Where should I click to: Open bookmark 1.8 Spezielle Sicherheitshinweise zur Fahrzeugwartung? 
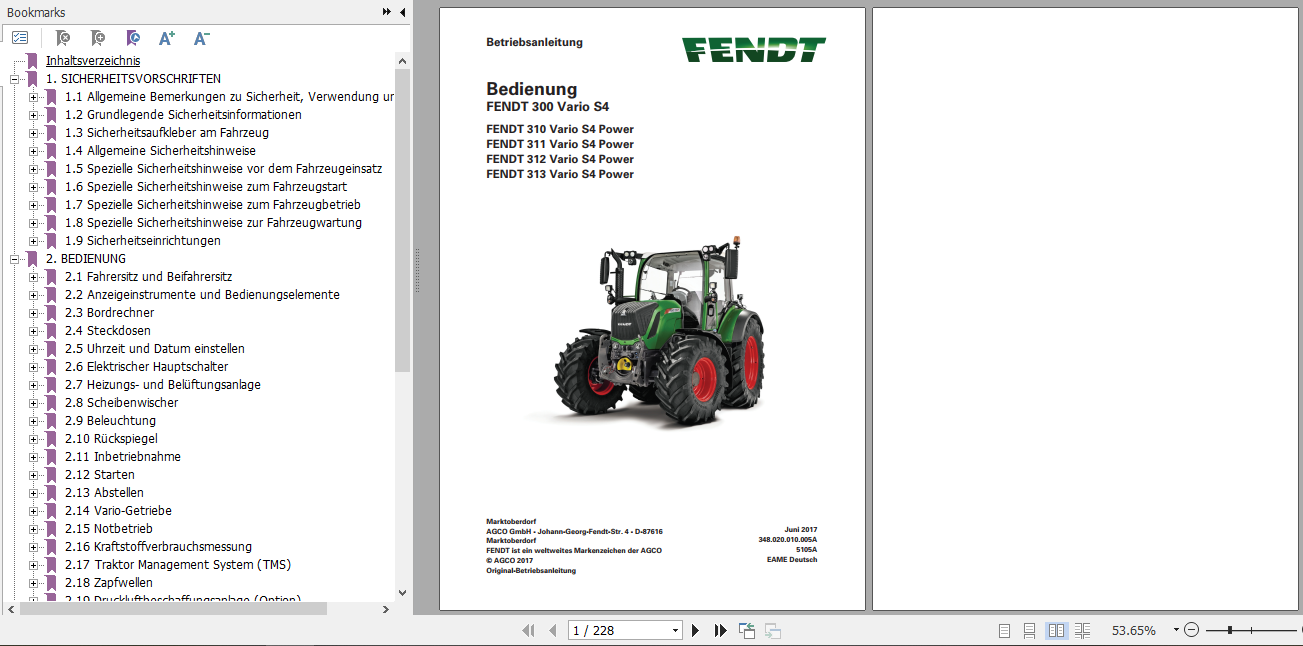coord(213,222)
